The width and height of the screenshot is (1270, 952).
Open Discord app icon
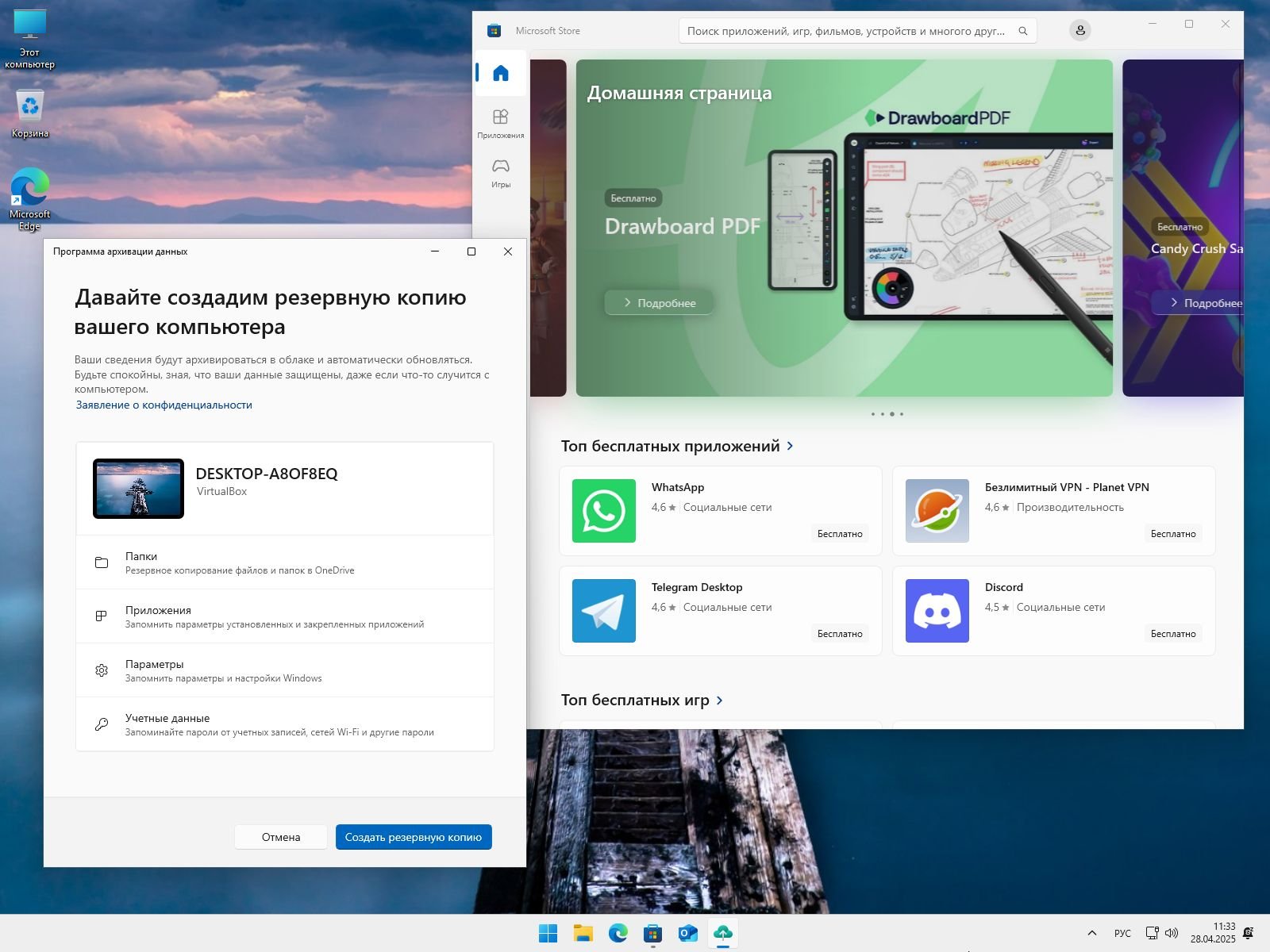(x=937, y=611)
